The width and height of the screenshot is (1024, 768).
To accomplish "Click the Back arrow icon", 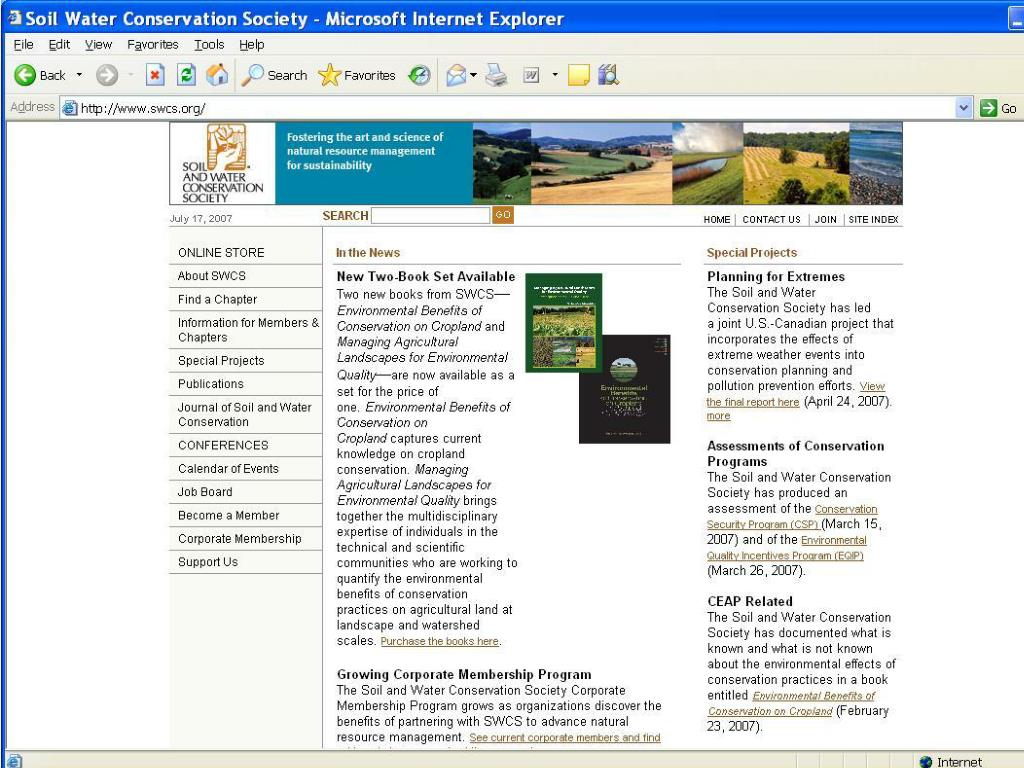I will click(25, 75).
